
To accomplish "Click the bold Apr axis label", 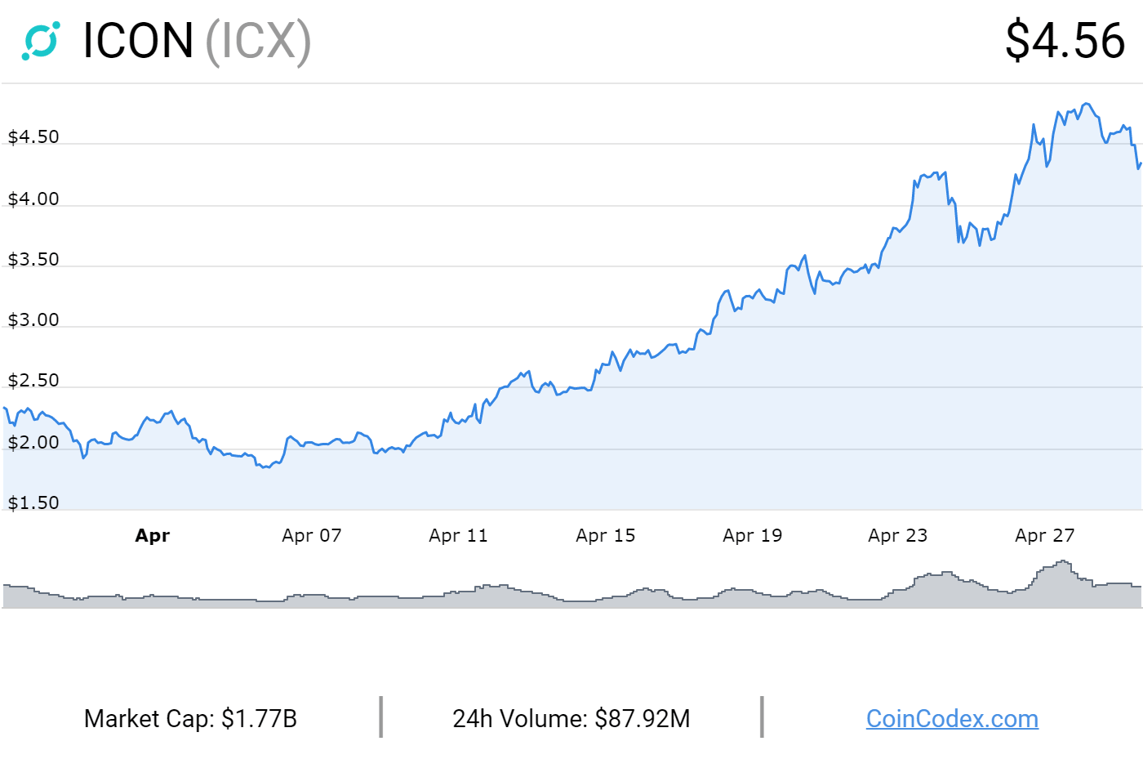I will tap(152, 536).
